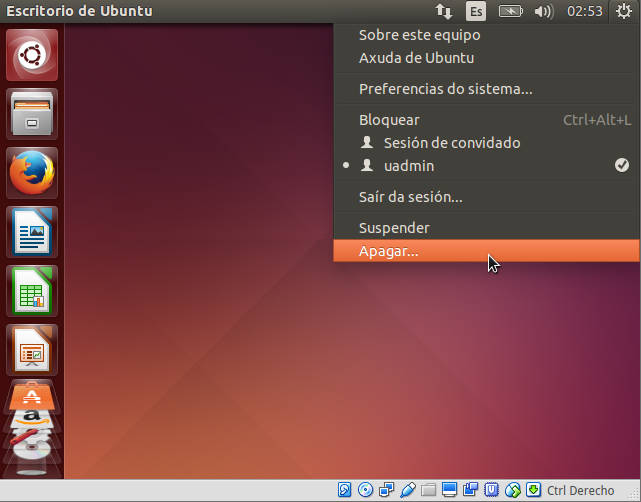Click the VirtualBox CPU virtualization chip icon
The width and height of the screenshot is (641, 502).
pos(491,489)
